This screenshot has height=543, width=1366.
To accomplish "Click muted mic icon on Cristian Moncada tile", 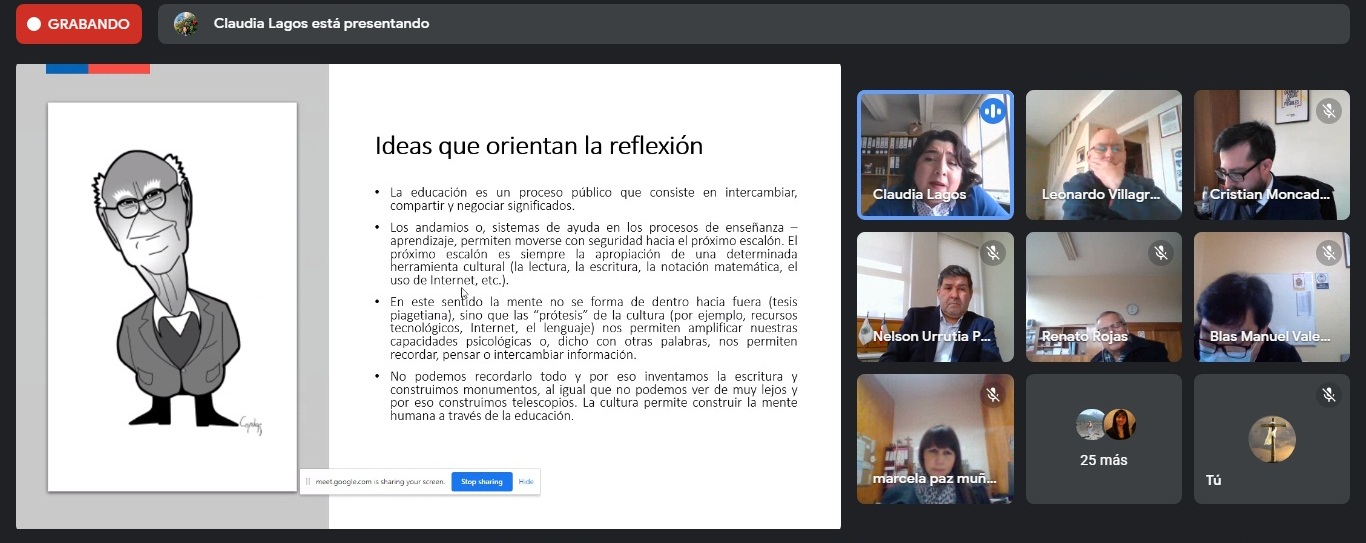I will tap(1328, 111).
